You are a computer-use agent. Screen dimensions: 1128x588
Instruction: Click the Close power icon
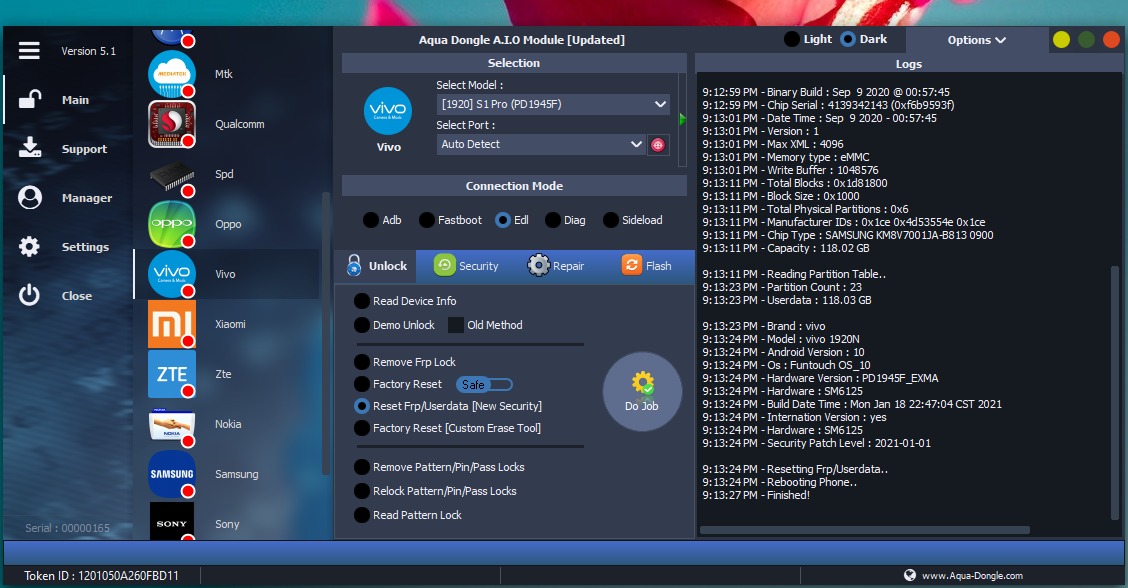[x=29, y=295]
